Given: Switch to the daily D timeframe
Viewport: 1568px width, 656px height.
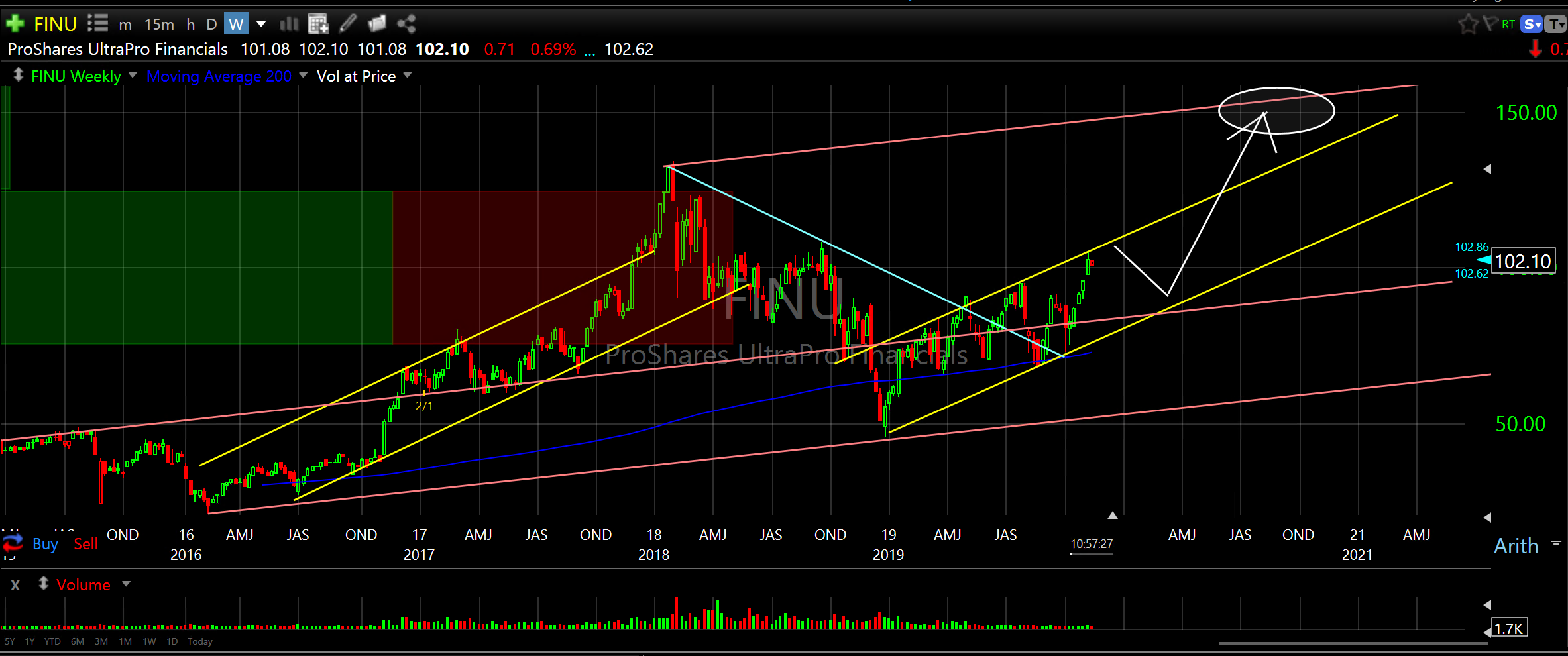Looking at the screenshot, I should [211, 25].
